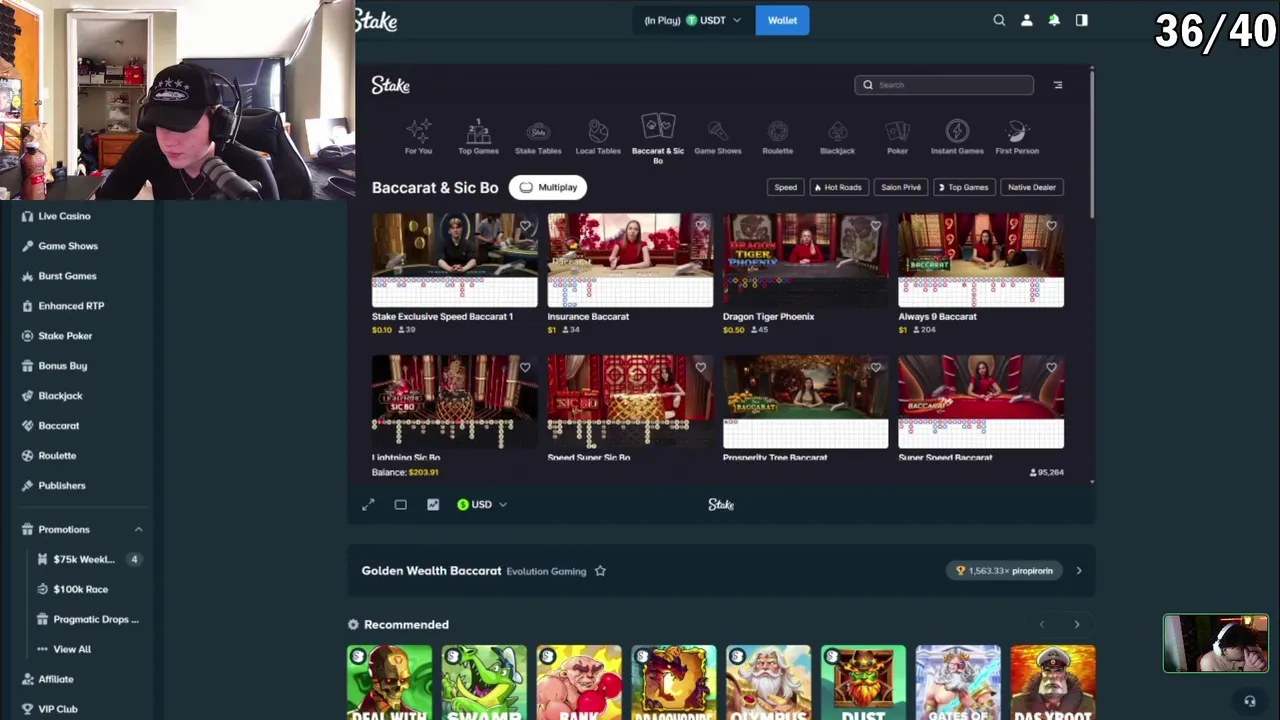Select the Blackjack category icon in lobby
Viewport: 1280px width, 720px height.
click(838, 136)
